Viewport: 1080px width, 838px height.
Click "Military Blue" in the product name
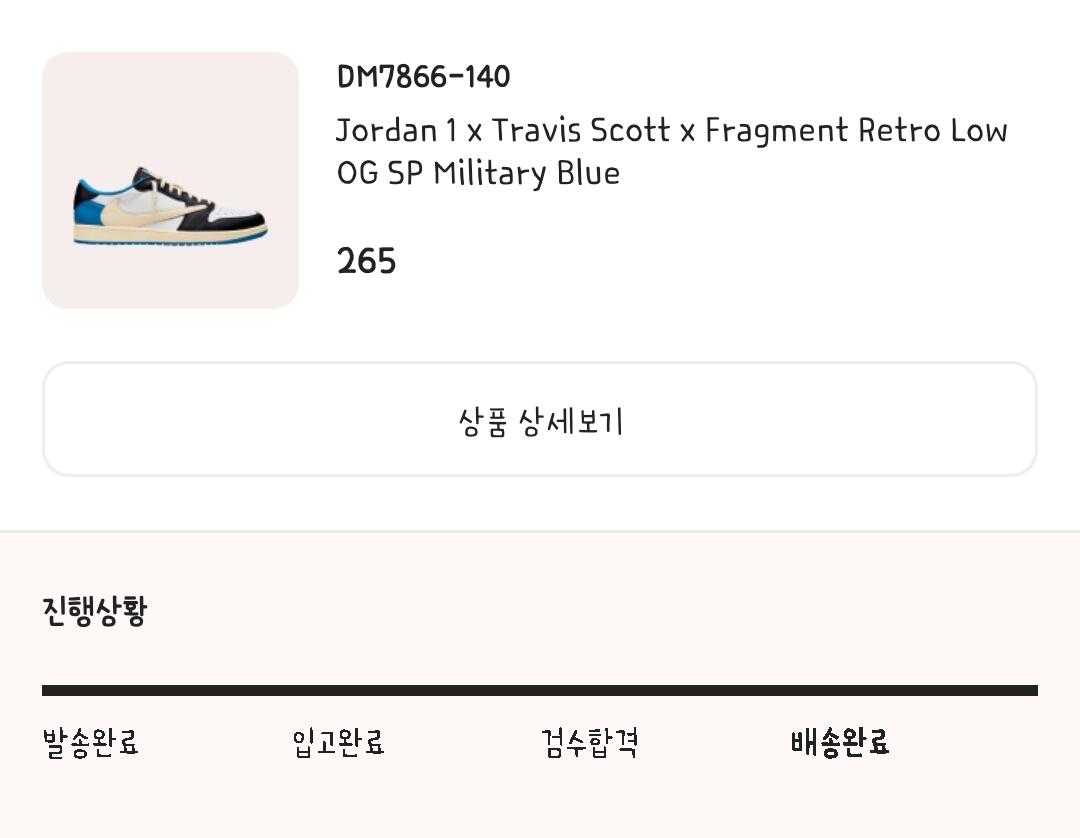point(526,173)
